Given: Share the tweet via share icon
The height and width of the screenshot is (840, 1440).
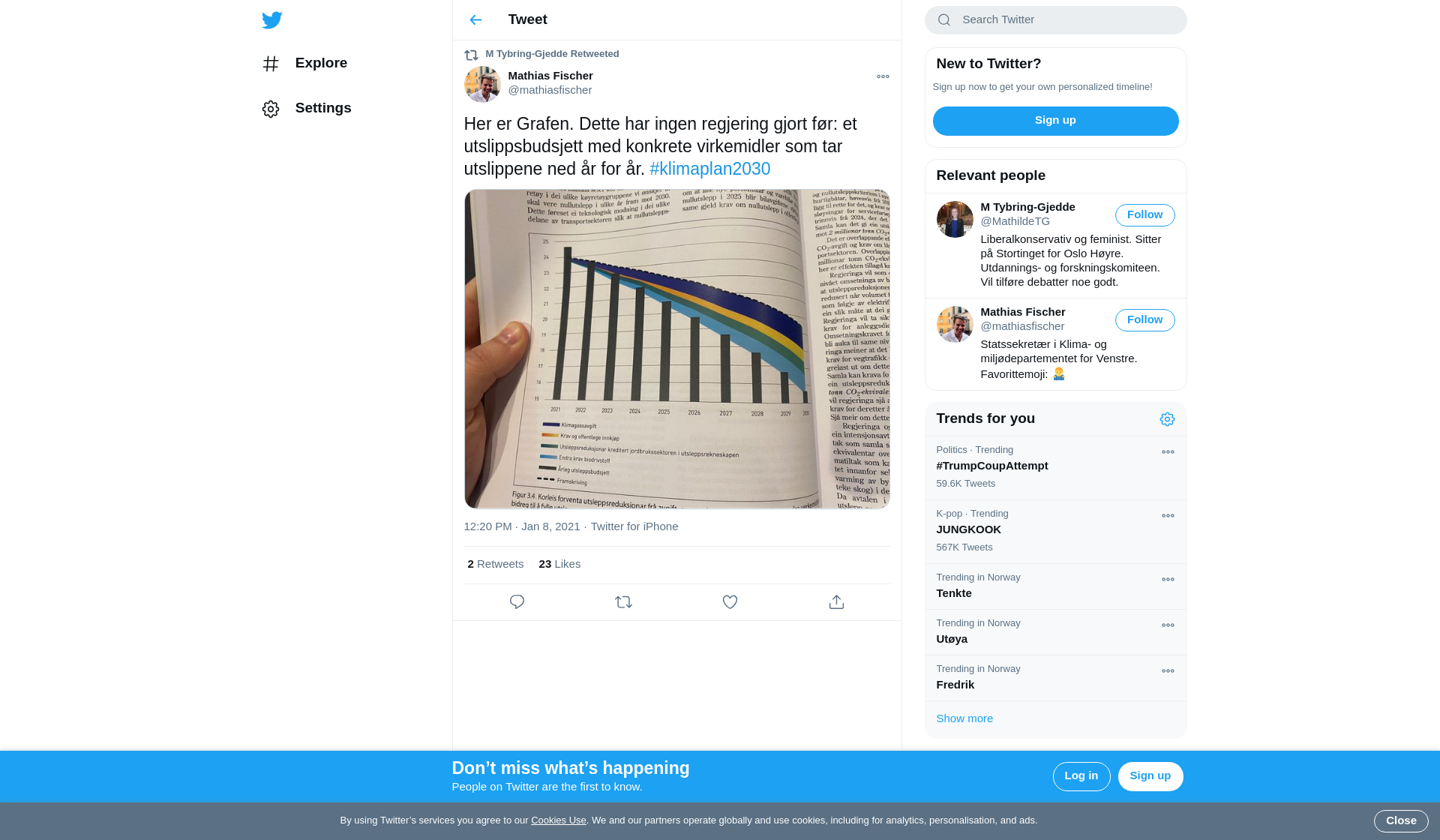Looking at the screenshot, I should point(836,602).
